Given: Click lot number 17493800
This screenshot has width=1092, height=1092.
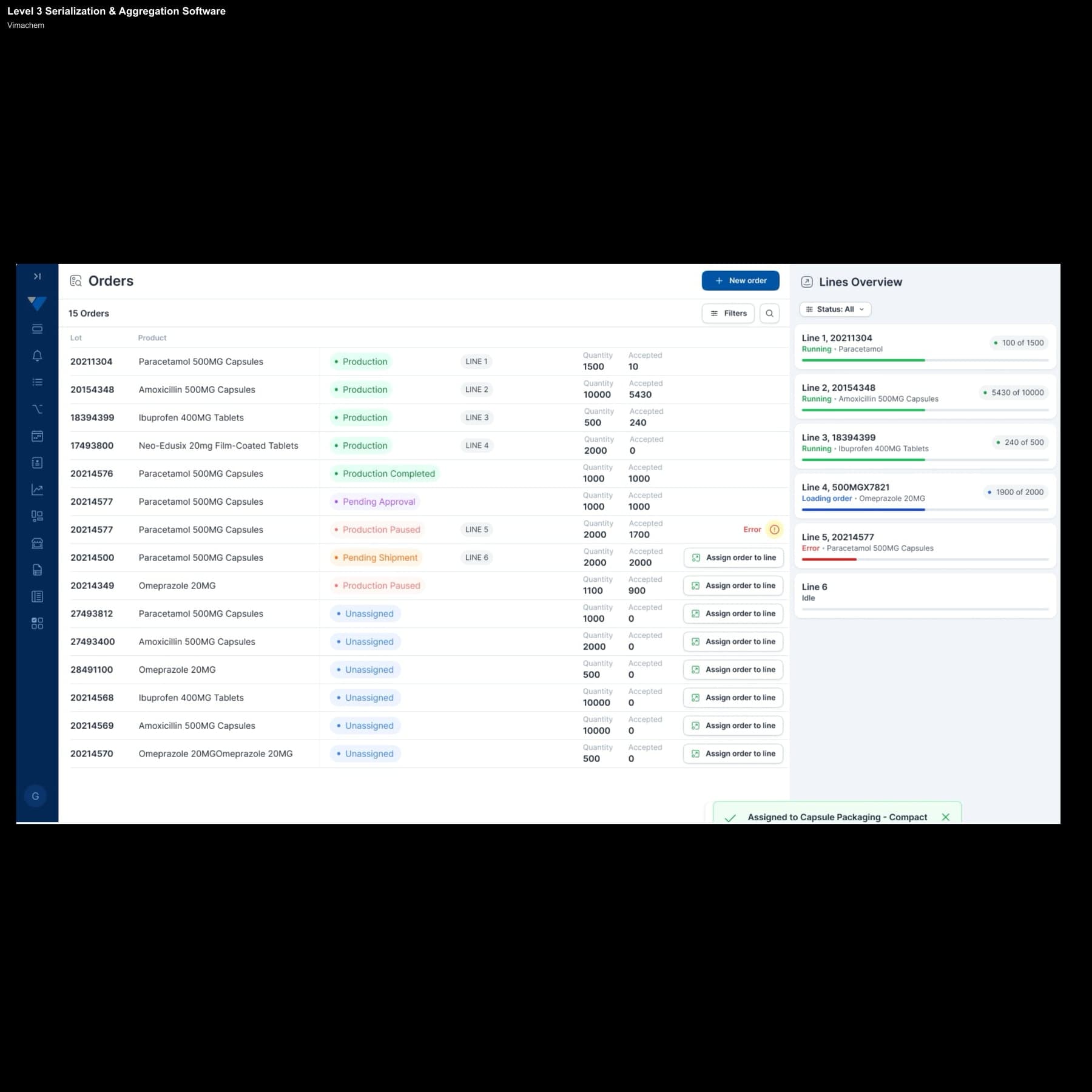Looking at the screenshot, I should (x=92, y=446).
